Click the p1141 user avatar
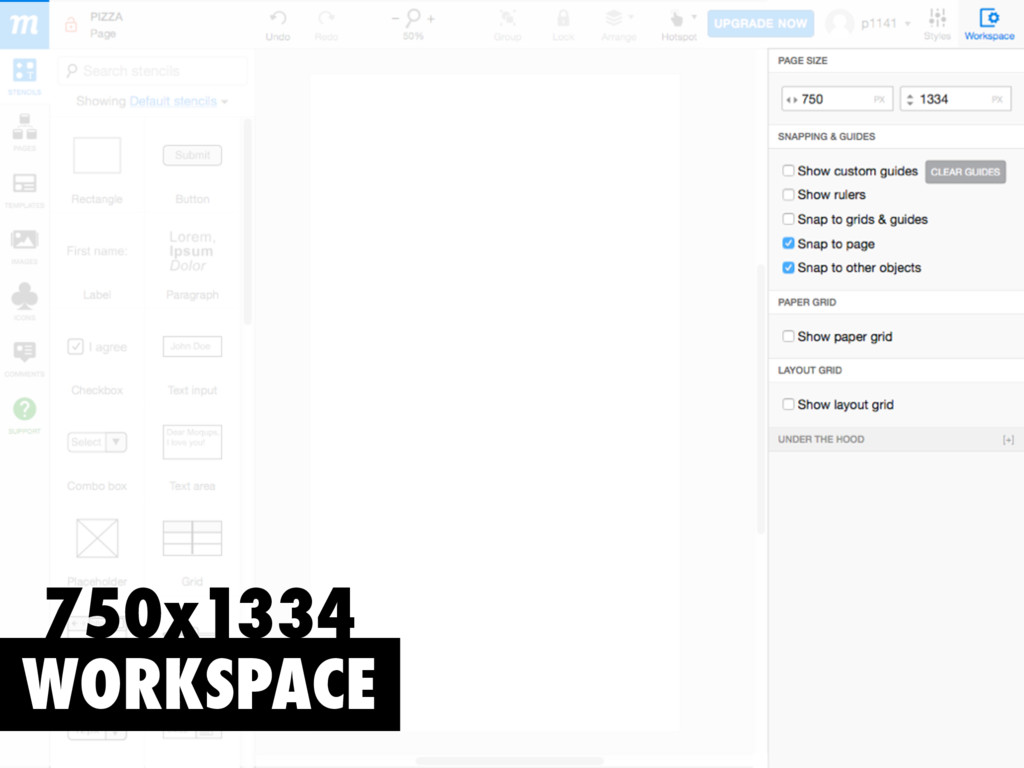 [839, 24]
